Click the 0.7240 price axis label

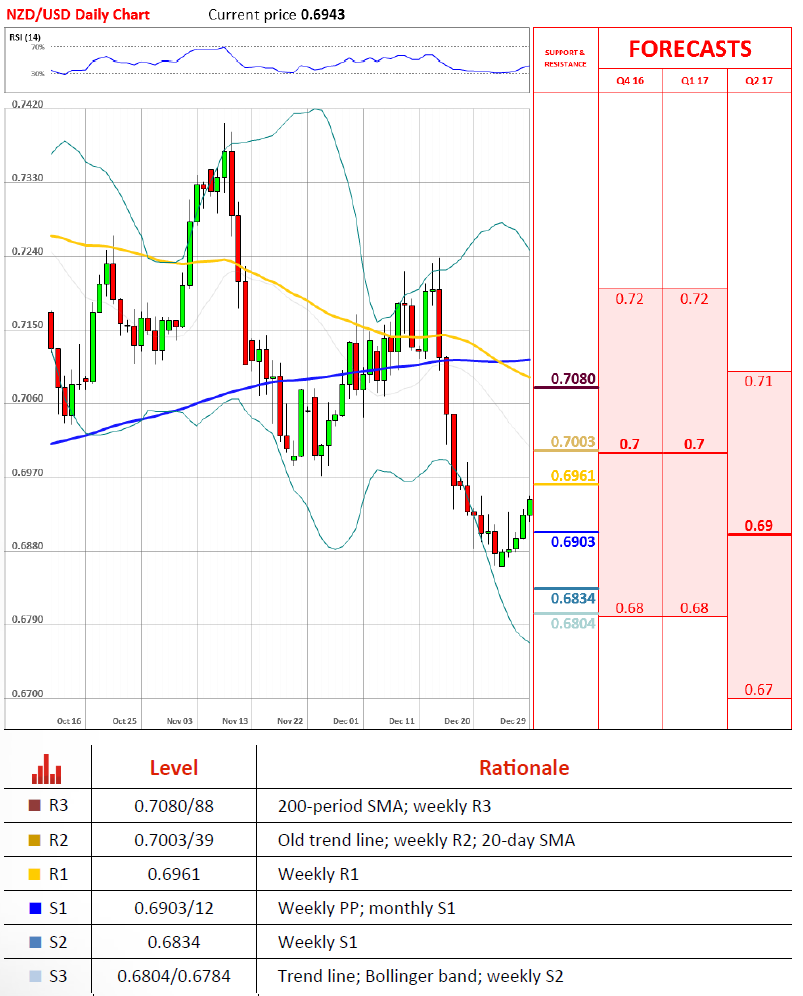pyautogui.click(x=27, y=252)
